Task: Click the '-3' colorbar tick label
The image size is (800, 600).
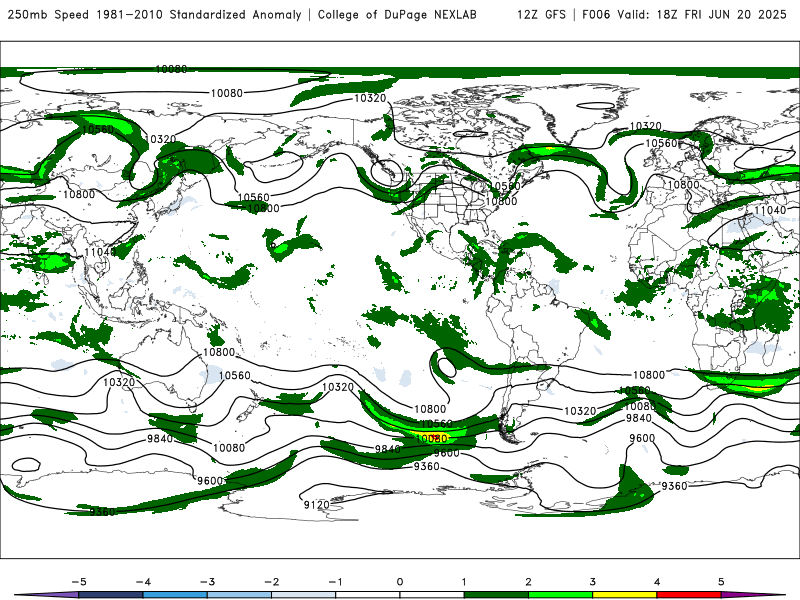Action: (x=207, y=582)
